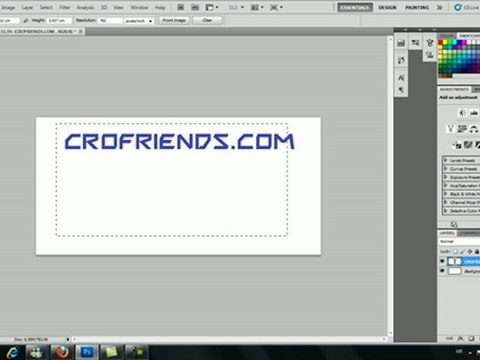Launch Adobe Bridge from the application bar
This screenshot has width=480, height=360.
point(180,7)
